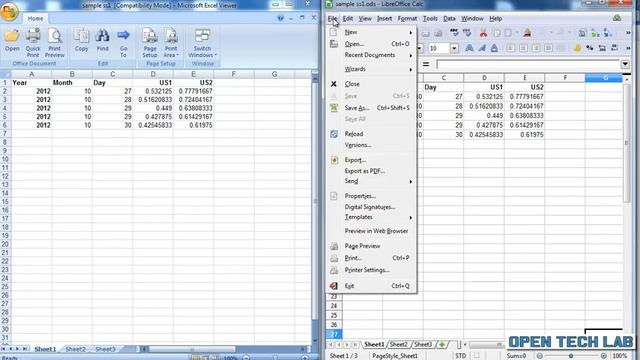This screenshot has width=640, height=360.
Task: Switch to Sheet3 tab in LibreOffice Calc
Action: pyautogui.click(x=423, y=344)
